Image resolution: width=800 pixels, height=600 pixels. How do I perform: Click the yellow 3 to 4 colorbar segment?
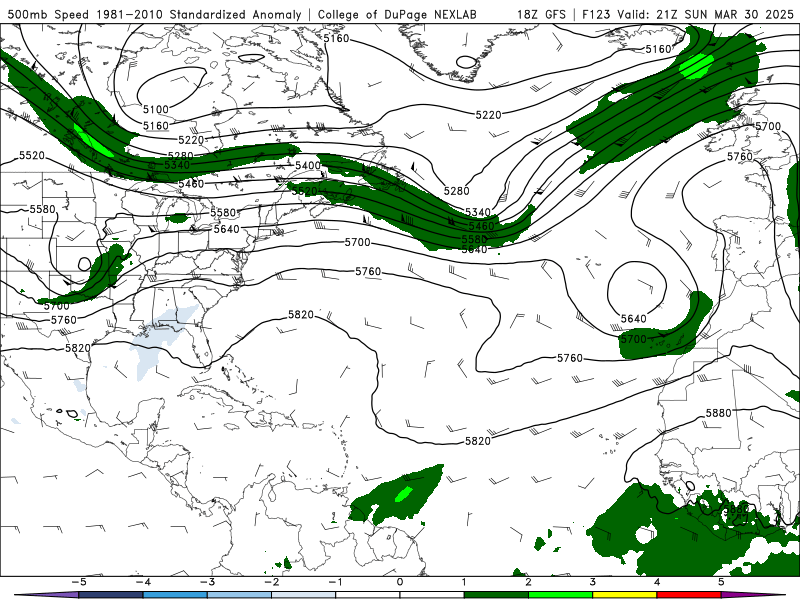click(624, 595)
